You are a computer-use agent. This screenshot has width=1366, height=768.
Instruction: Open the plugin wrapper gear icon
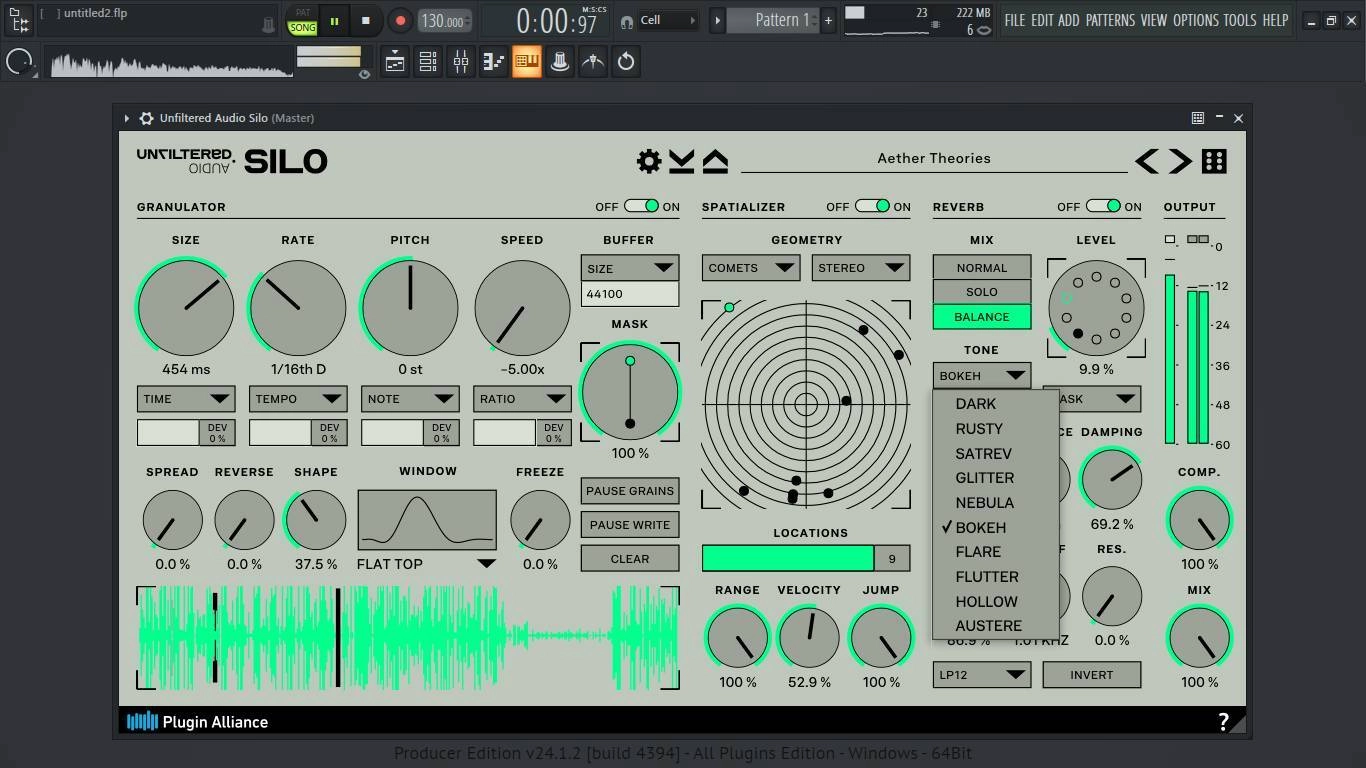click(x=146, y=118)
